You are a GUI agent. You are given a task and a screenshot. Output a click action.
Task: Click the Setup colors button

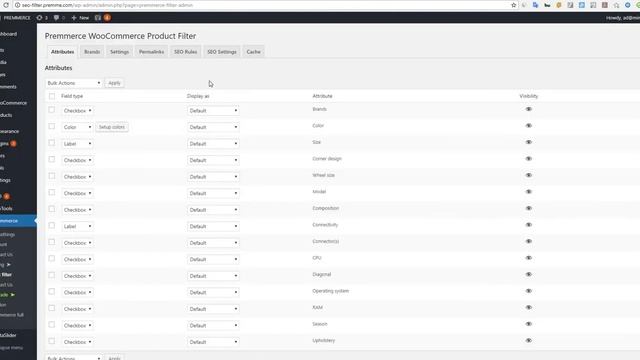[112, 127]
